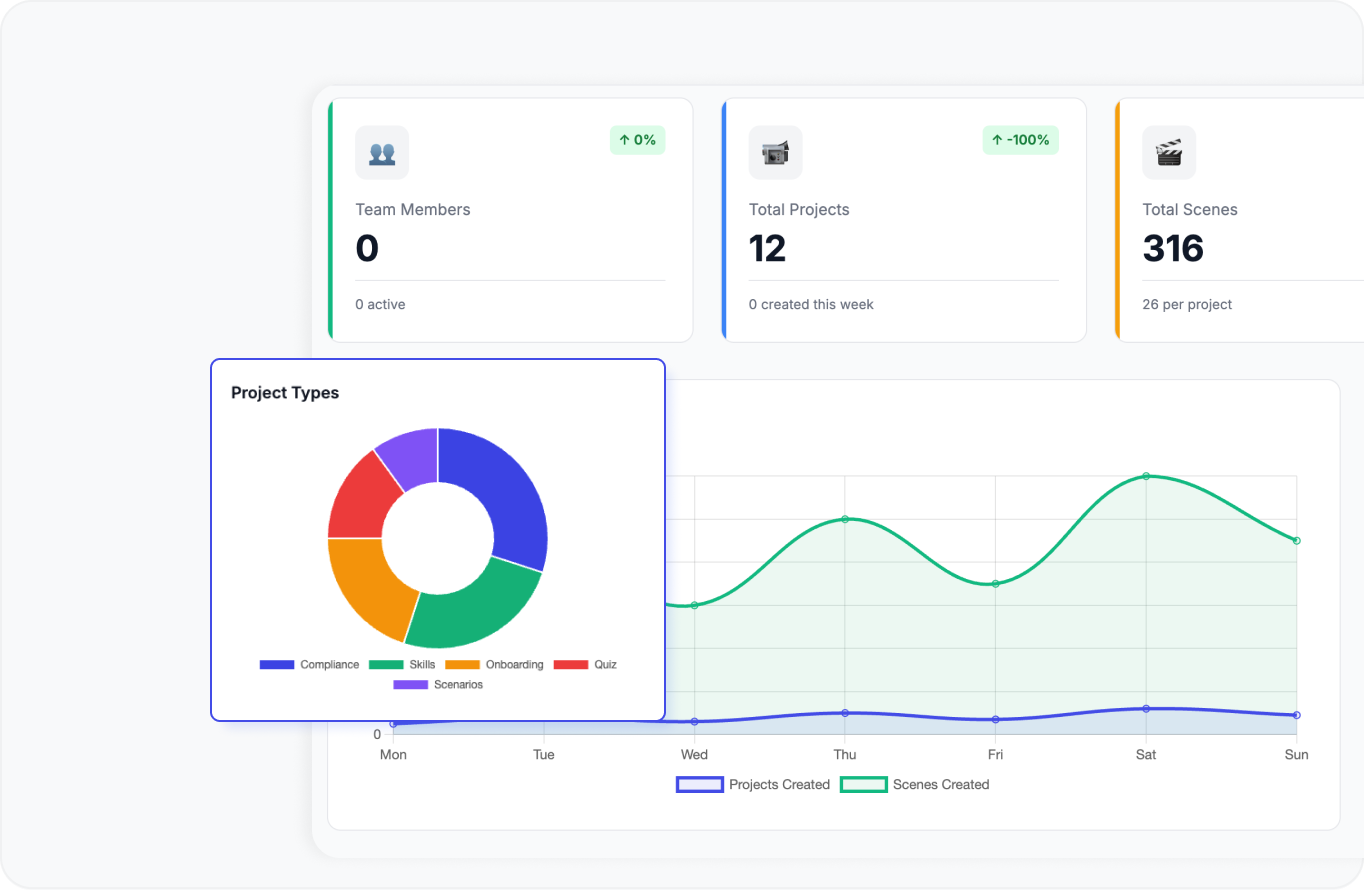
Task: Click the Thursday data point on Scenes line
Action: point(845,519)
